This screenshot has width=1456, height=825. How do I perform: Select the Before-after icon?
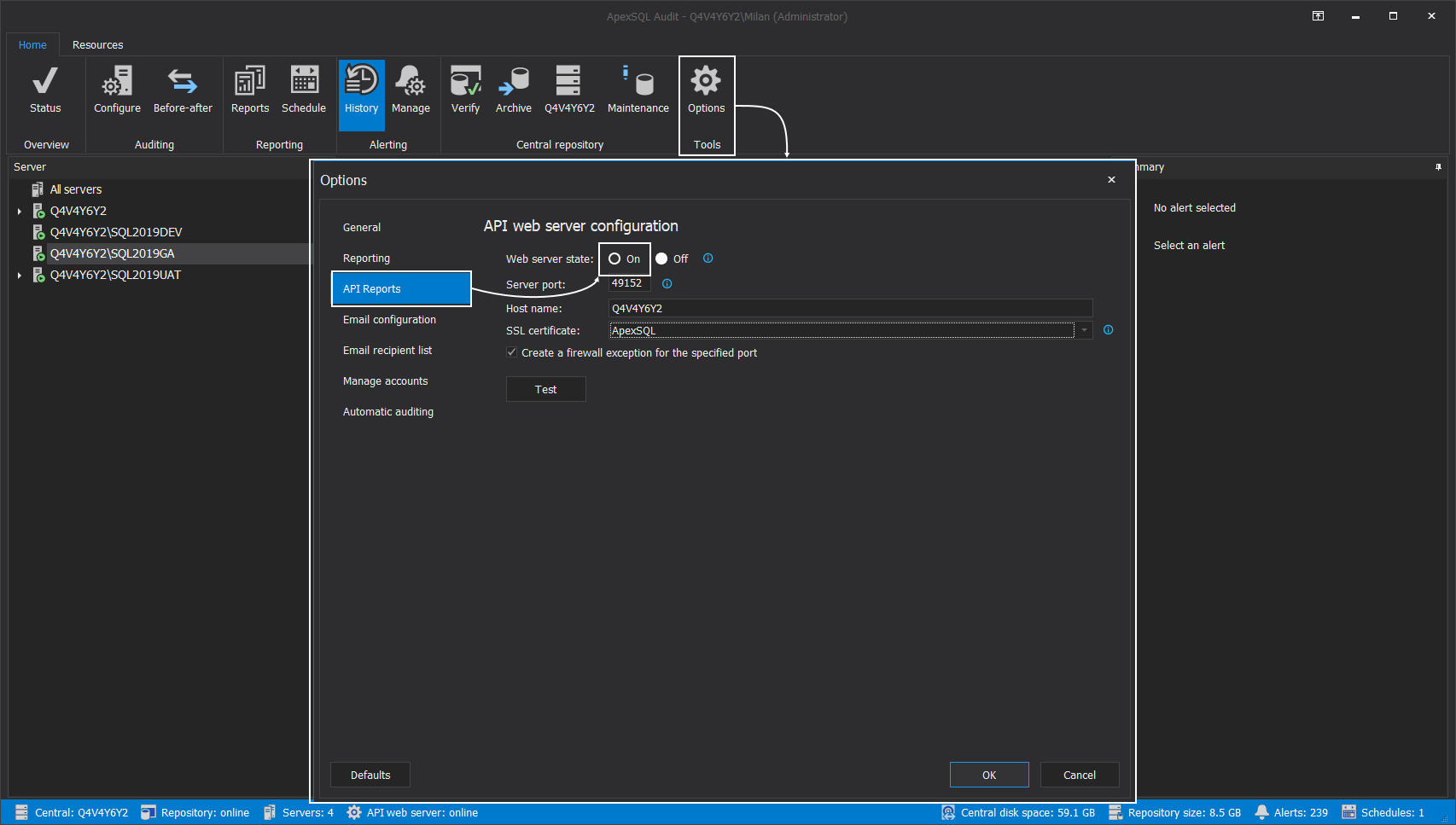click(183, 90)
